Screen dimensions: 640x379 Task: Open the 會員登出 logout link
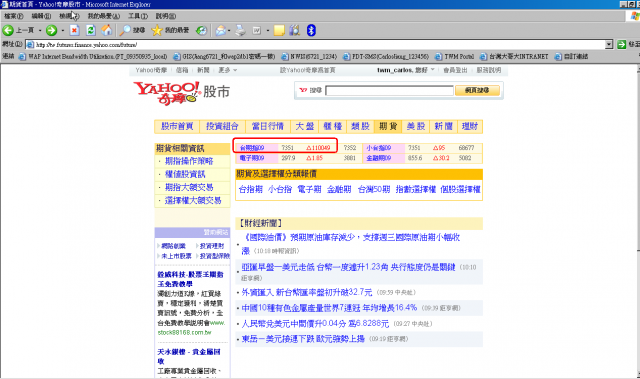click(455, 70)
